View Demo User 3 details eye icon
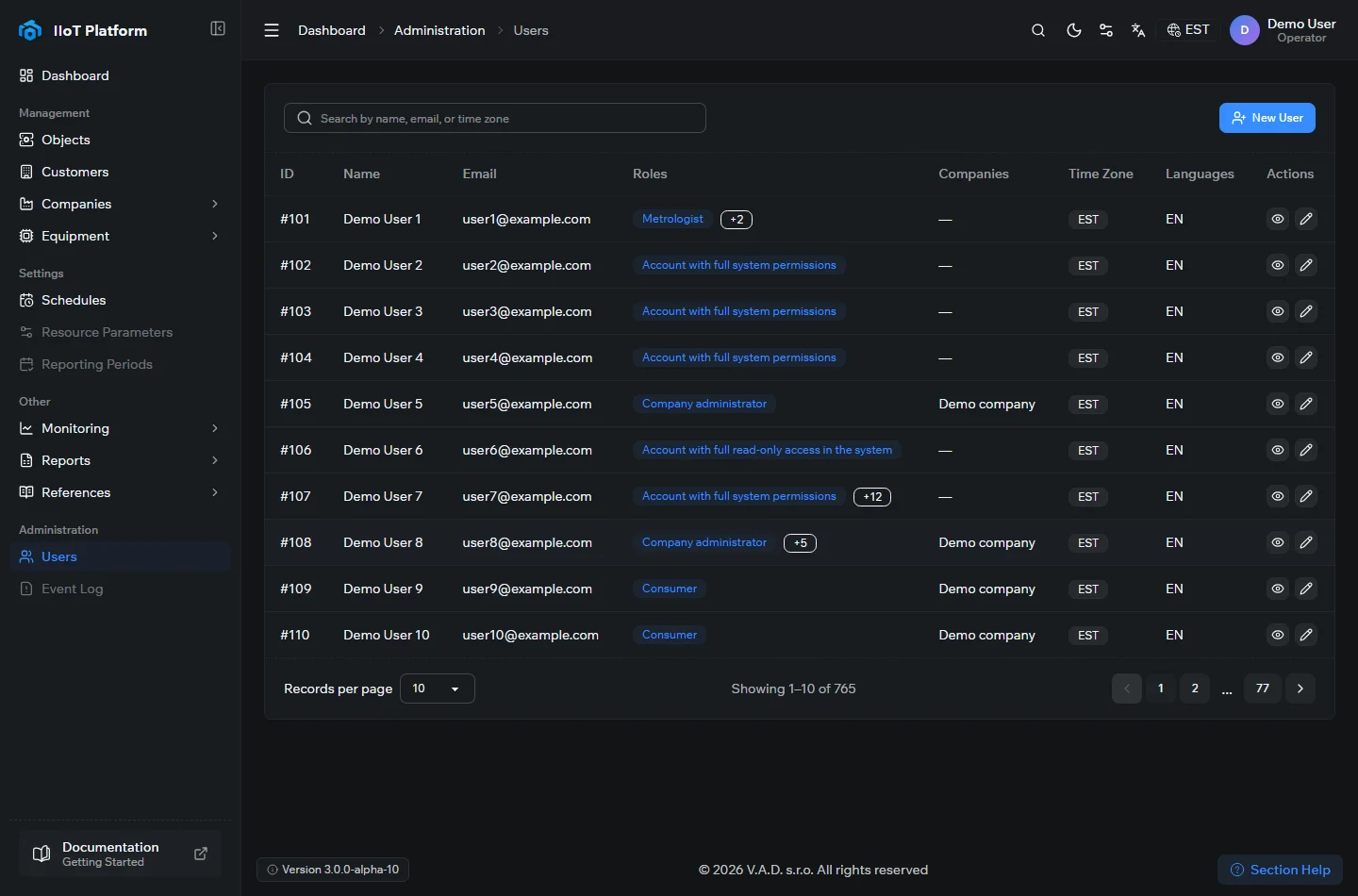Image resolution: width=1358 pixels, height=896 pixels. (1278, 311)
